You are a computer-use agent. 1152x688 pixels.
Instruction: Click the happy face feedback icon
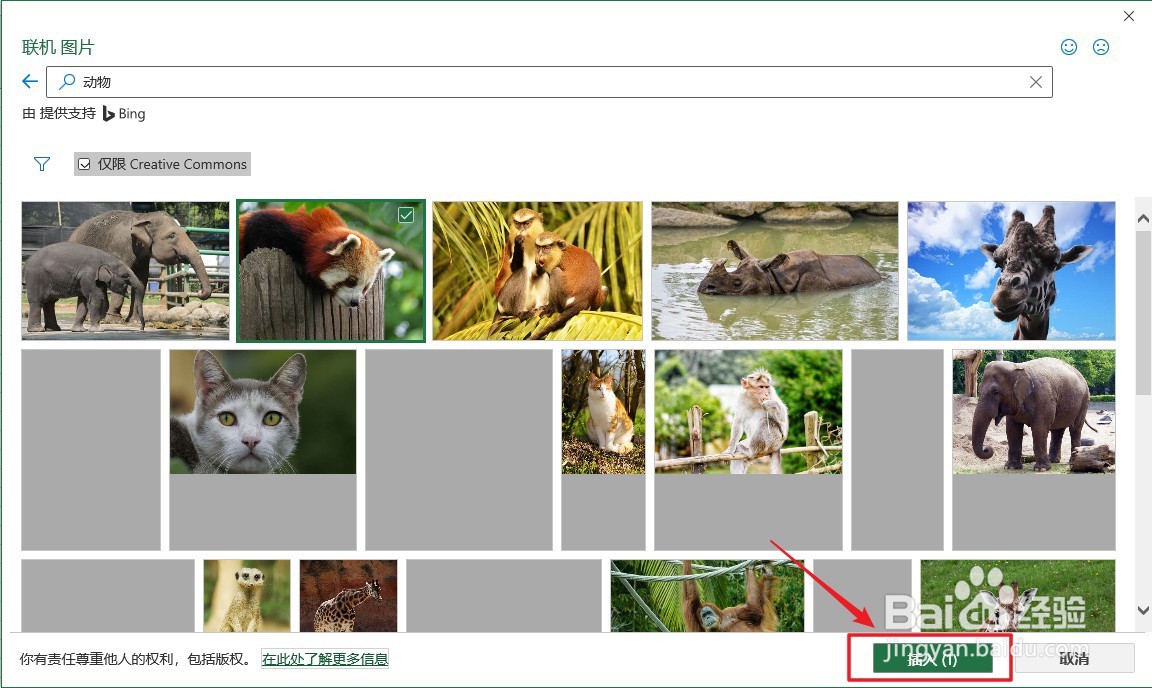[1069, 47]
